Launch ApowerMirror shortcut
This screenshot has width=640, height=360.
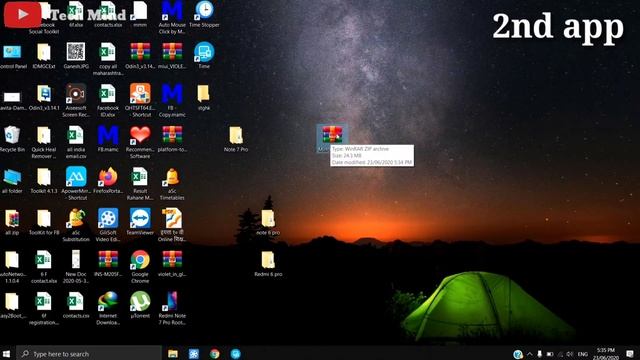click(76, 184)
